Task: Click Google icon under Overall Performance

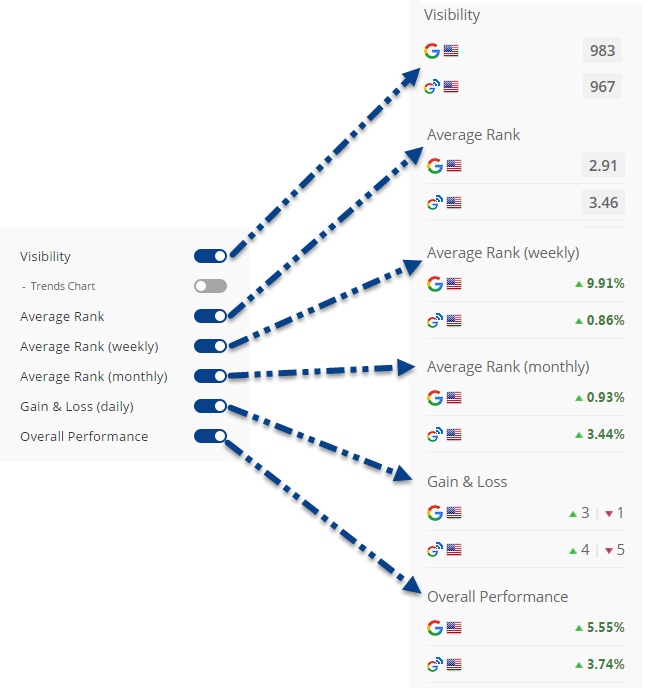Action: click(435, 628)
